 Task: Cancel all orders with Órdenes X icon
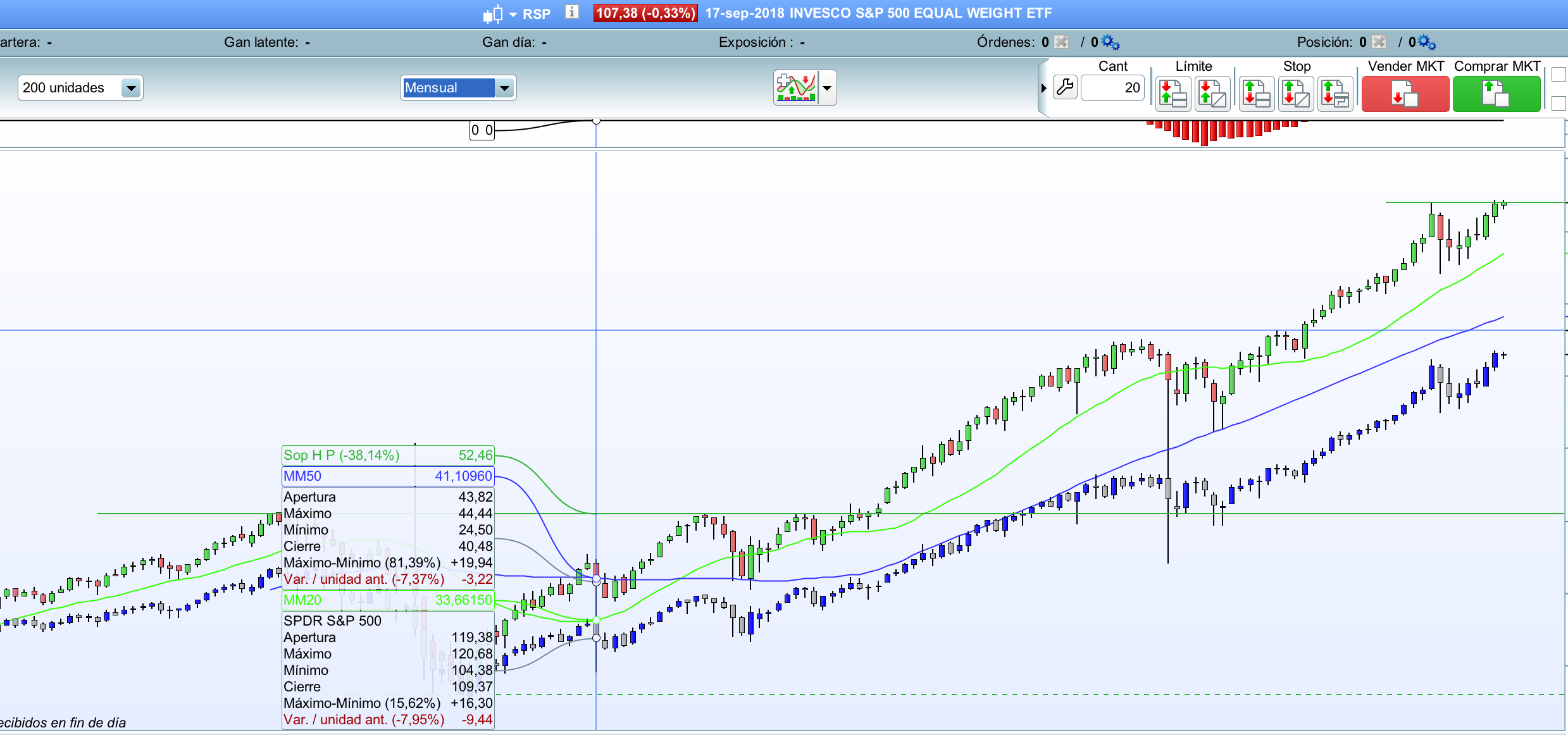coord(1062,42)
